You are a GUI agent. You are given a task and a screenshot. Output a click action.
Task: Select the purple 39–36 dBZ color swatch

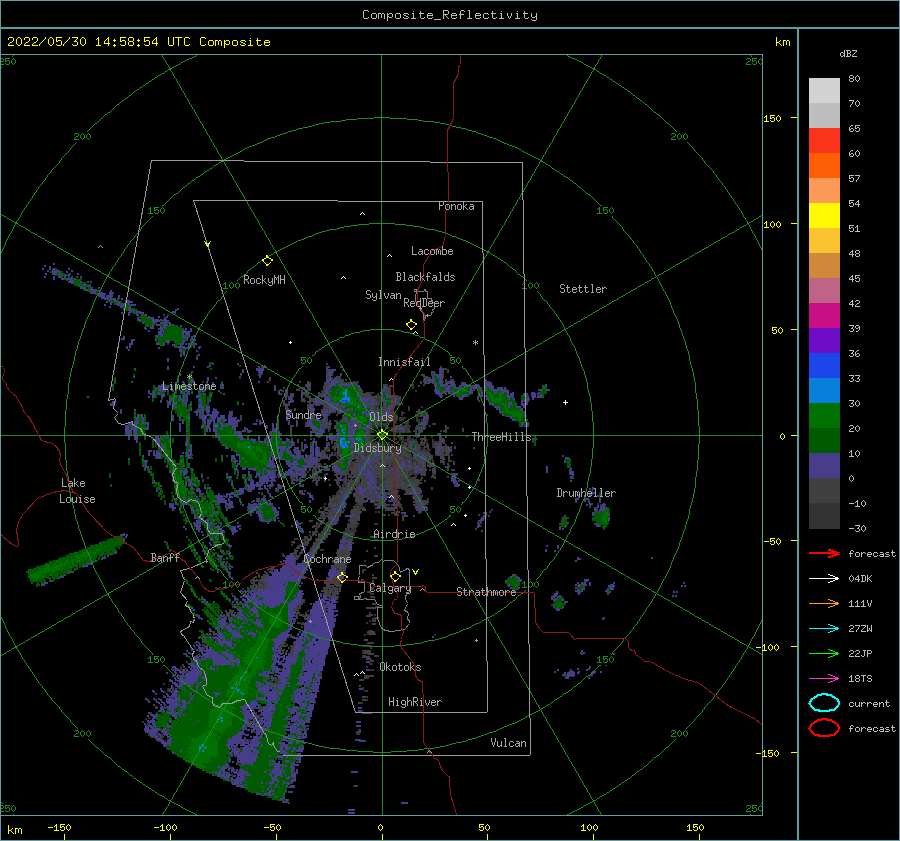coord(824,340)
